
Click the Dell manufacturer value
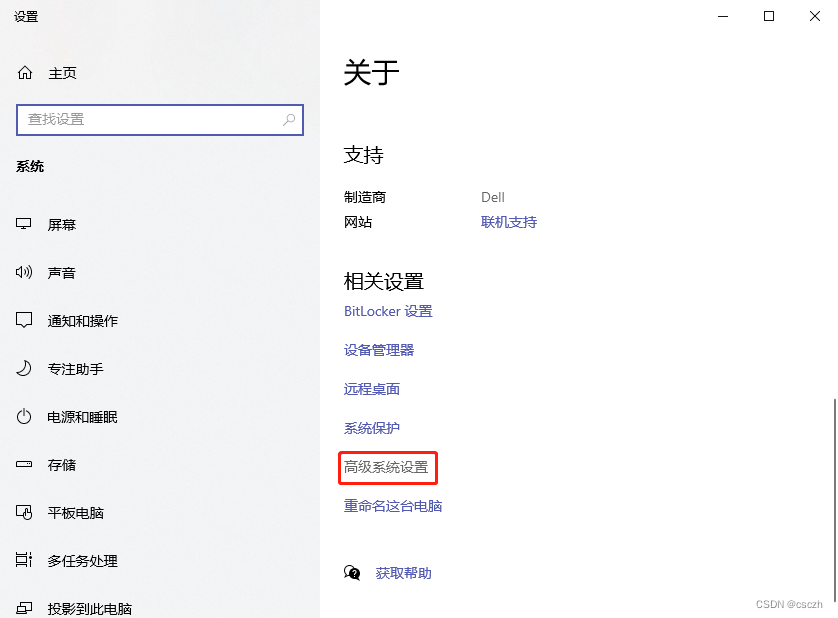tap(493, 197)
